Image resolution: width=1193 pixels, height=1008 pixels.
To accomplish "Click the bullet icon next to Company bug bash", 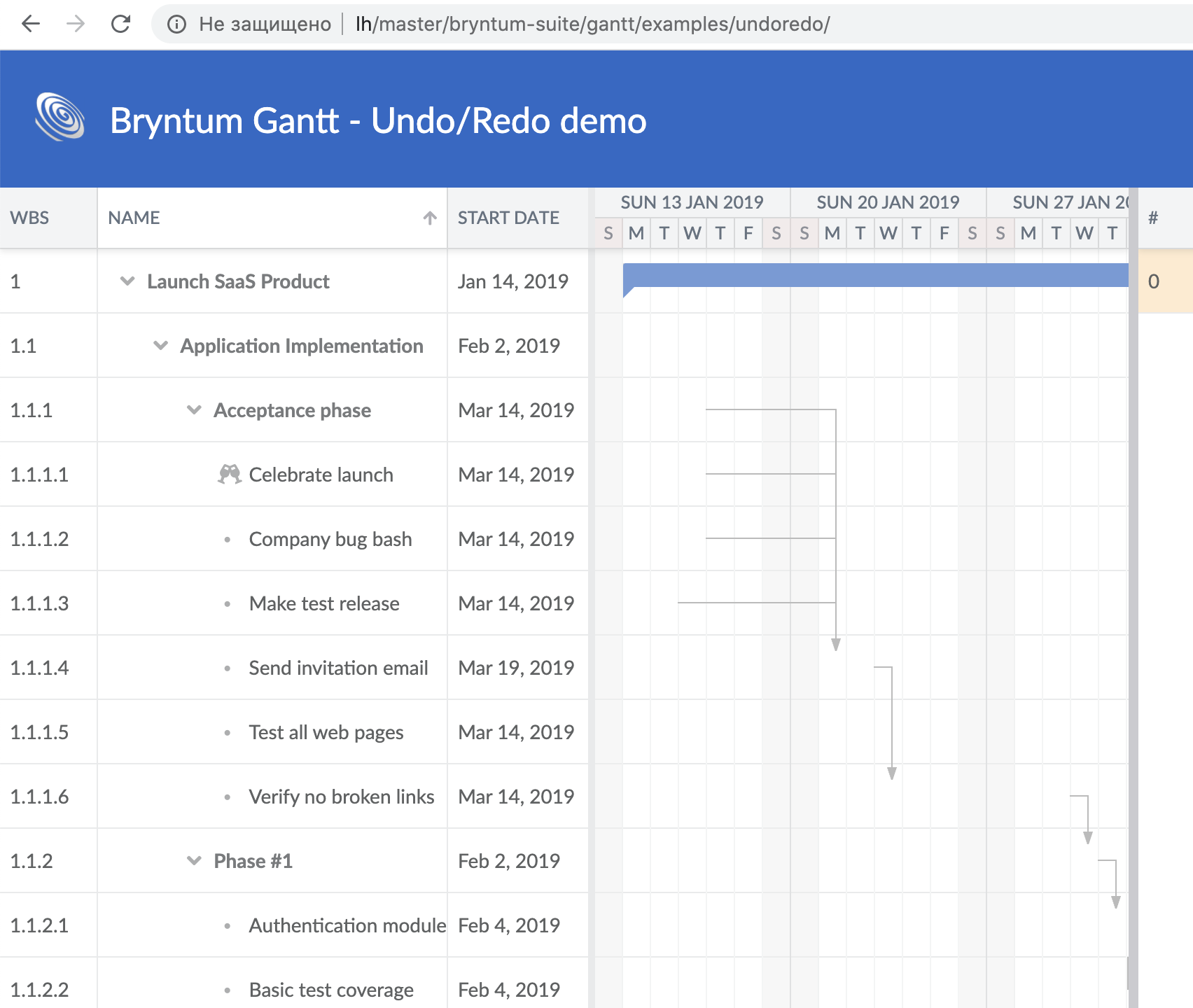I will (227, 539).
